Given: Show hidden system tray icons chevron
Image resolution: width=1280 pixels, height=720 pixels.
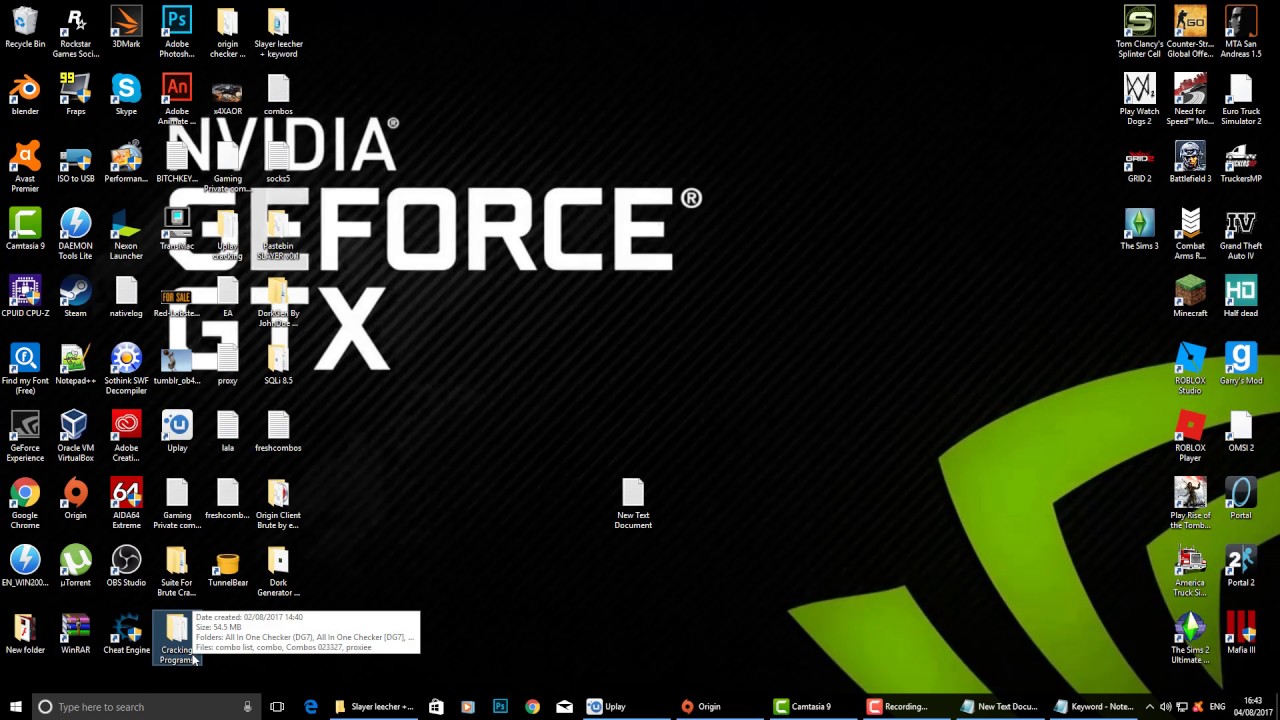Looking at the screenshot, I should 1150,706.
